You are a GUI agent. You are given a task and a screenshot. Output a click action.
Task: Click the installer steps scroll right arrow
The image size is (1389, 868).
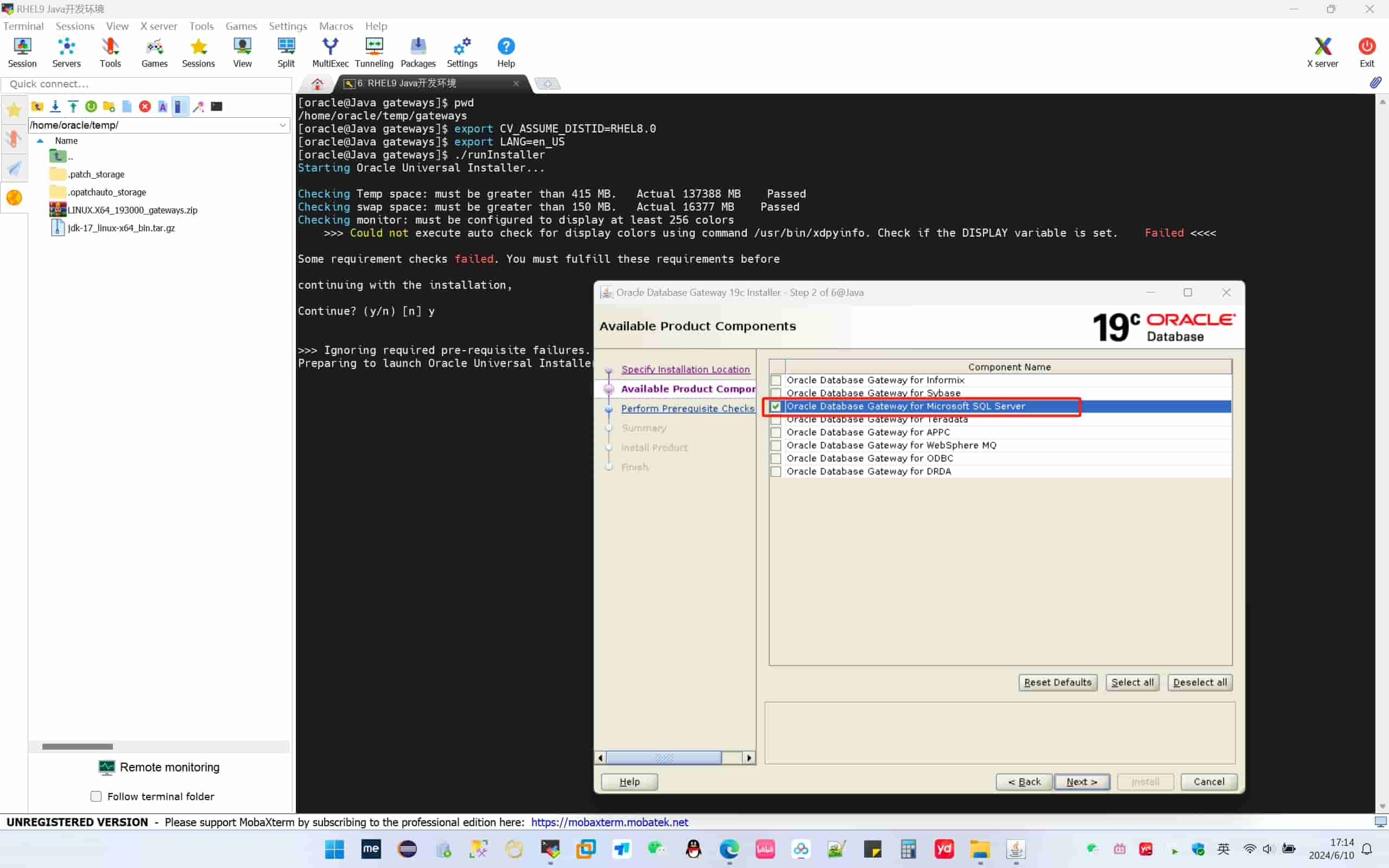point(749,758)
